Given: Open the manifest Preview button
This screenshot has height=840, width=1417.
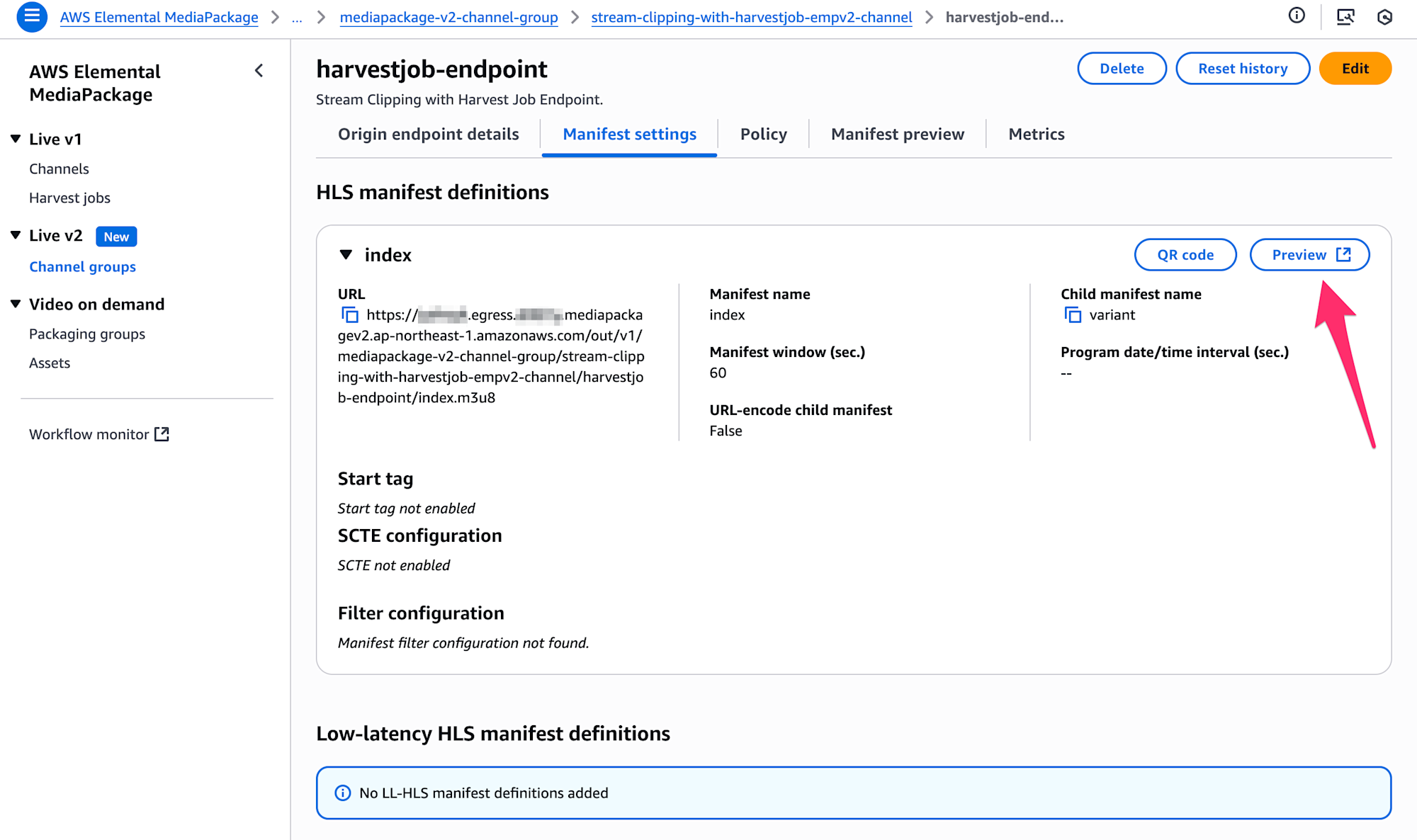Looking at the screenshot, I should [1309, 255].
